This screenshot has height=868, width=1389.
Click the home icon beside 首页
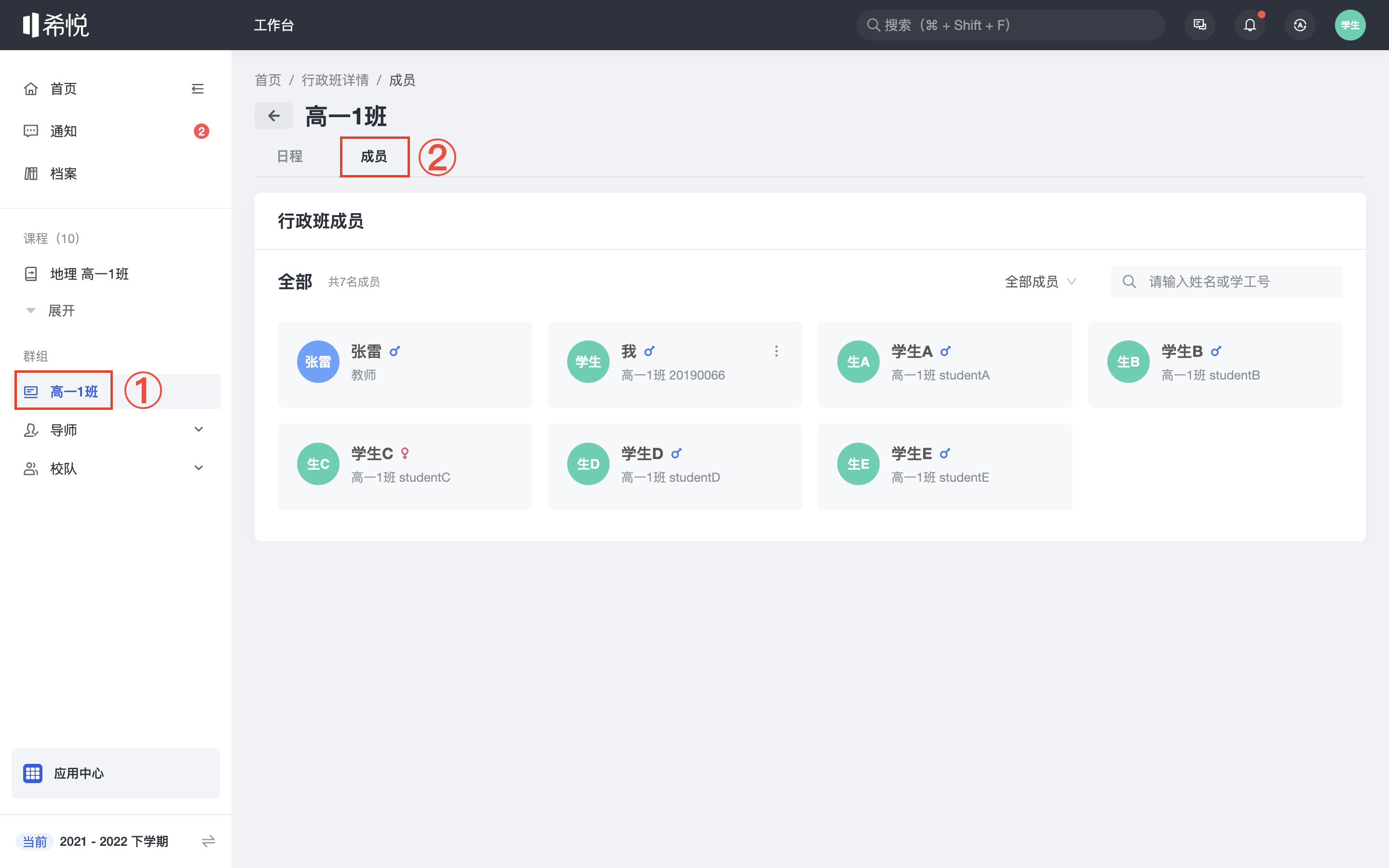tap(31, 88)
